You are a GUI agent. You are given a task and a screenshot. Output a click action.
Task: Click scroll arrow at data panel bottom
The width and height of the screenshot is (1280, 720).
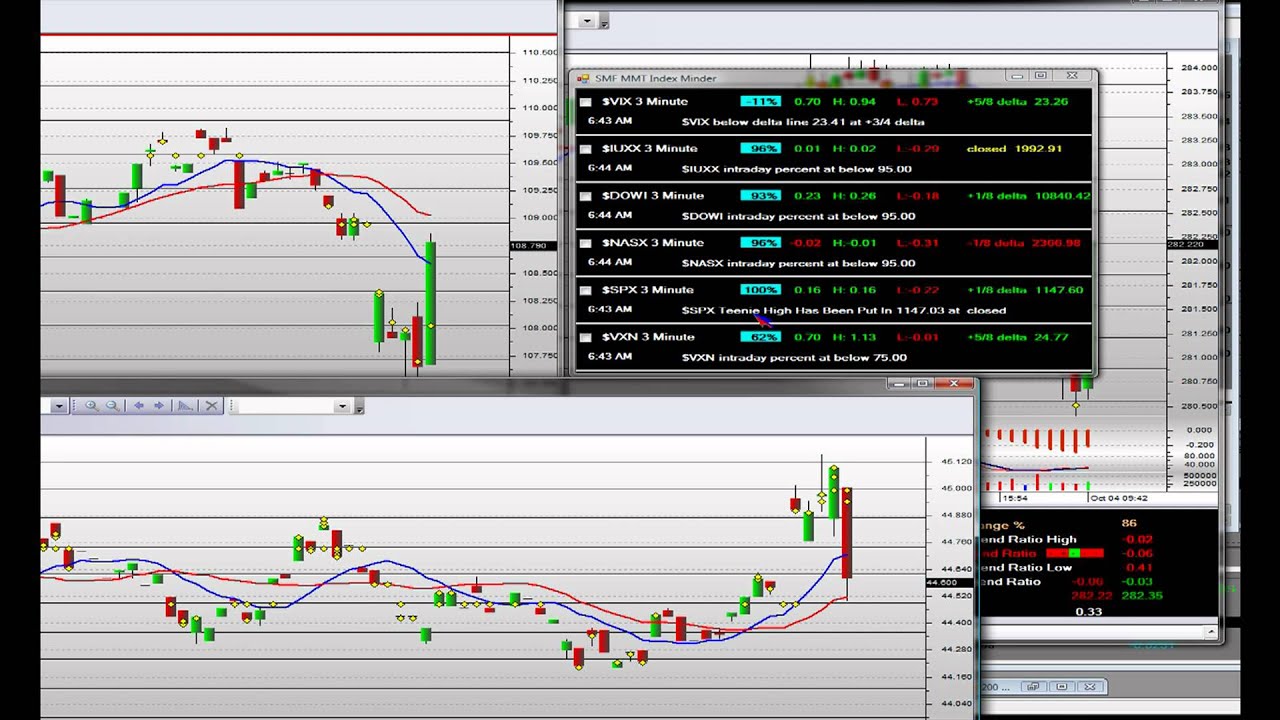1212,632
